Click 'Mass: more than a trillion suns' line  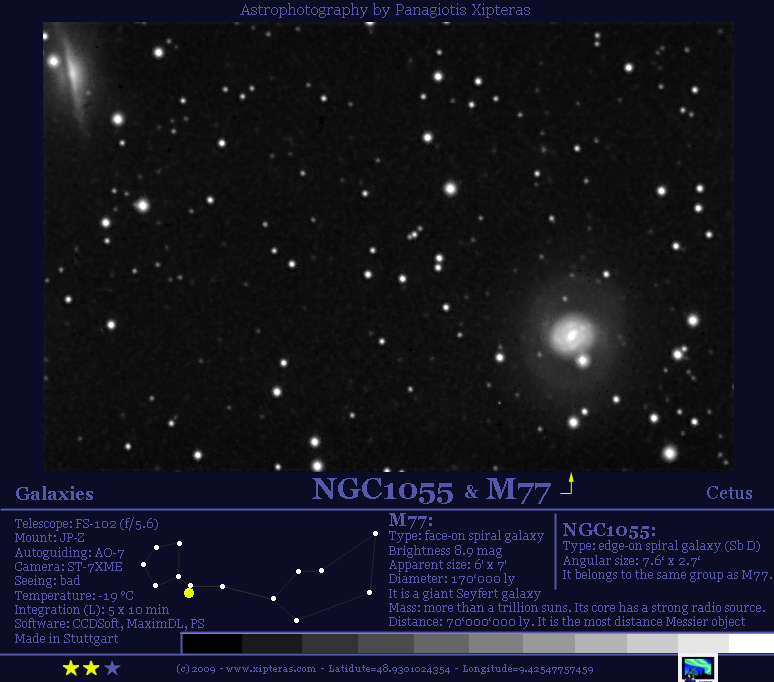pos(478,607)
